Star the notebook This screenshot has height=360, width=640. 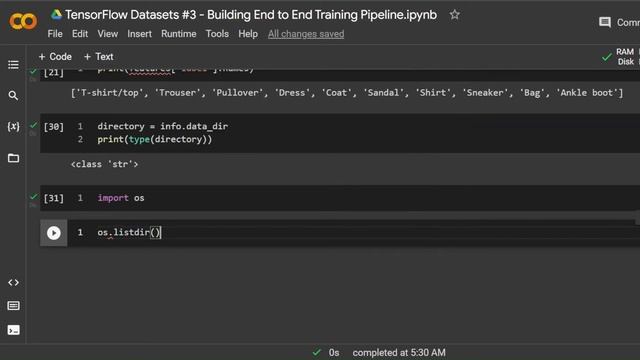(x=454, y=15)
